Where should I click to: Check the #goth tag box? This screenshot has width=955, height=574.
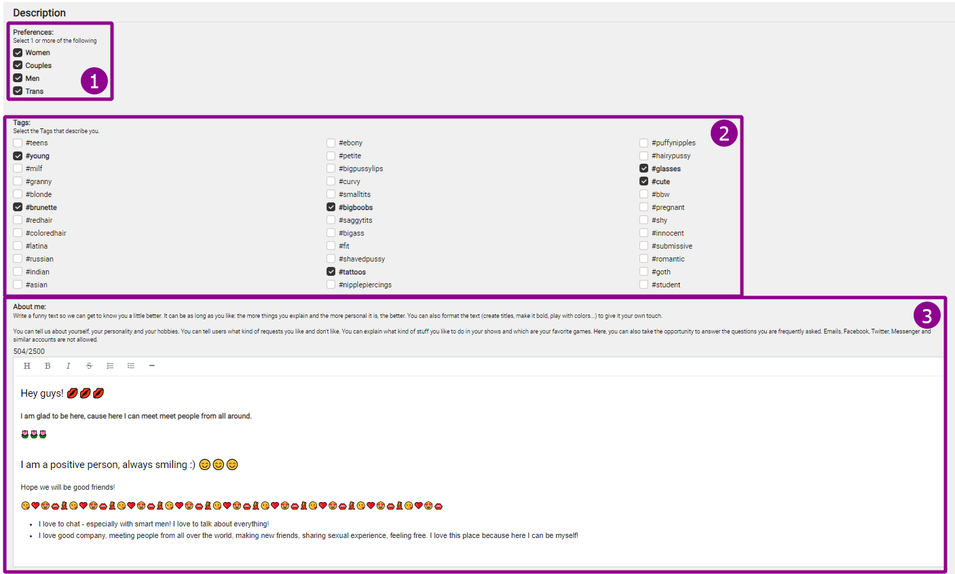(644, 272)
